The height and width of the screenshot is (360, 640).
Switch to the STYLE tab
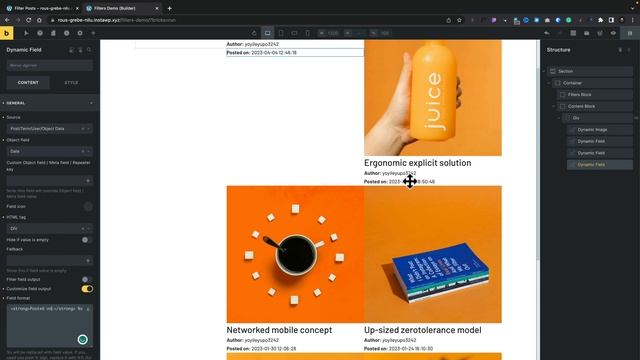coord(71,82)
